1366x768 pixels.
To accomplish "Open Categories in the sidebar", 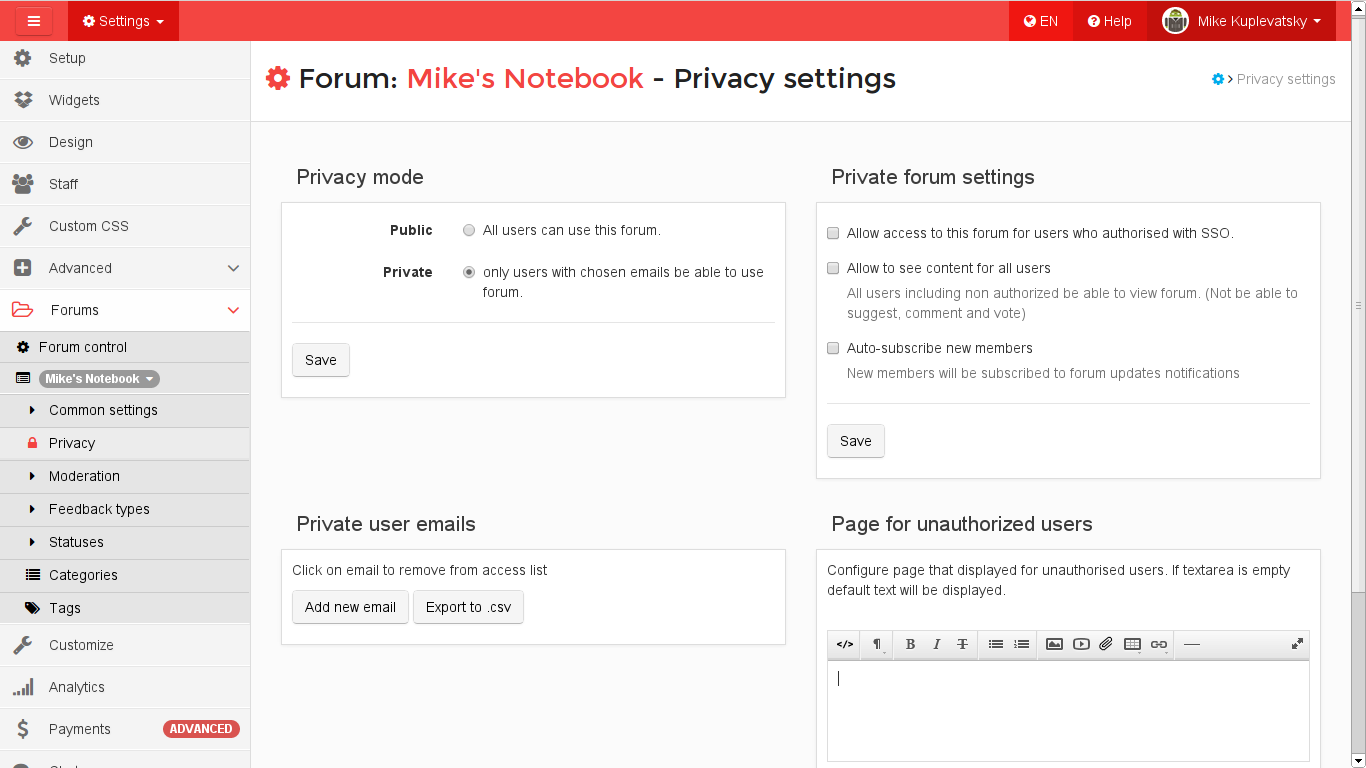I will [125, 575].
